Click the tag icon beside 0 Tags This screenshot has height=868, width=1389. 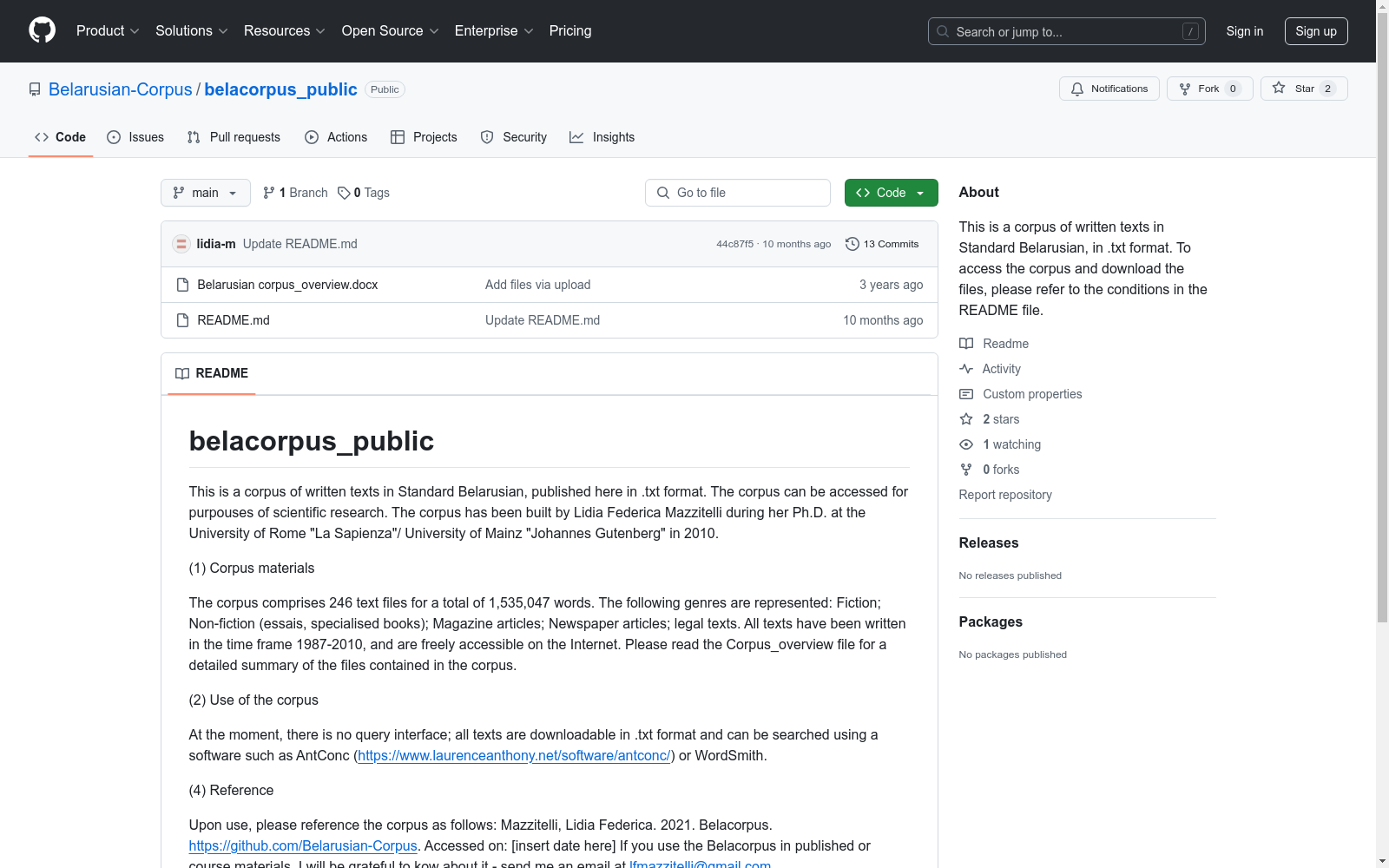[344, 193]
